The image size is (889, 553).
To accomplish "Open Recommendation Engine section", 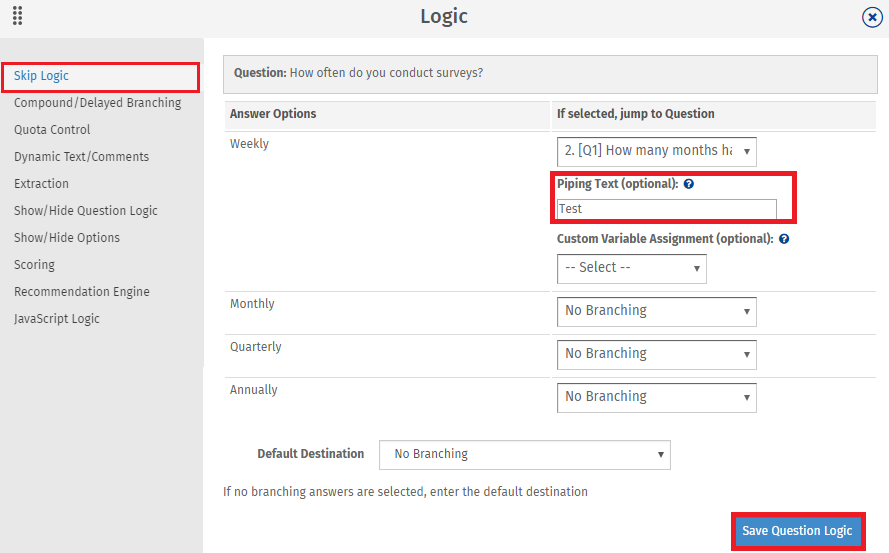I will click(82, 292).
